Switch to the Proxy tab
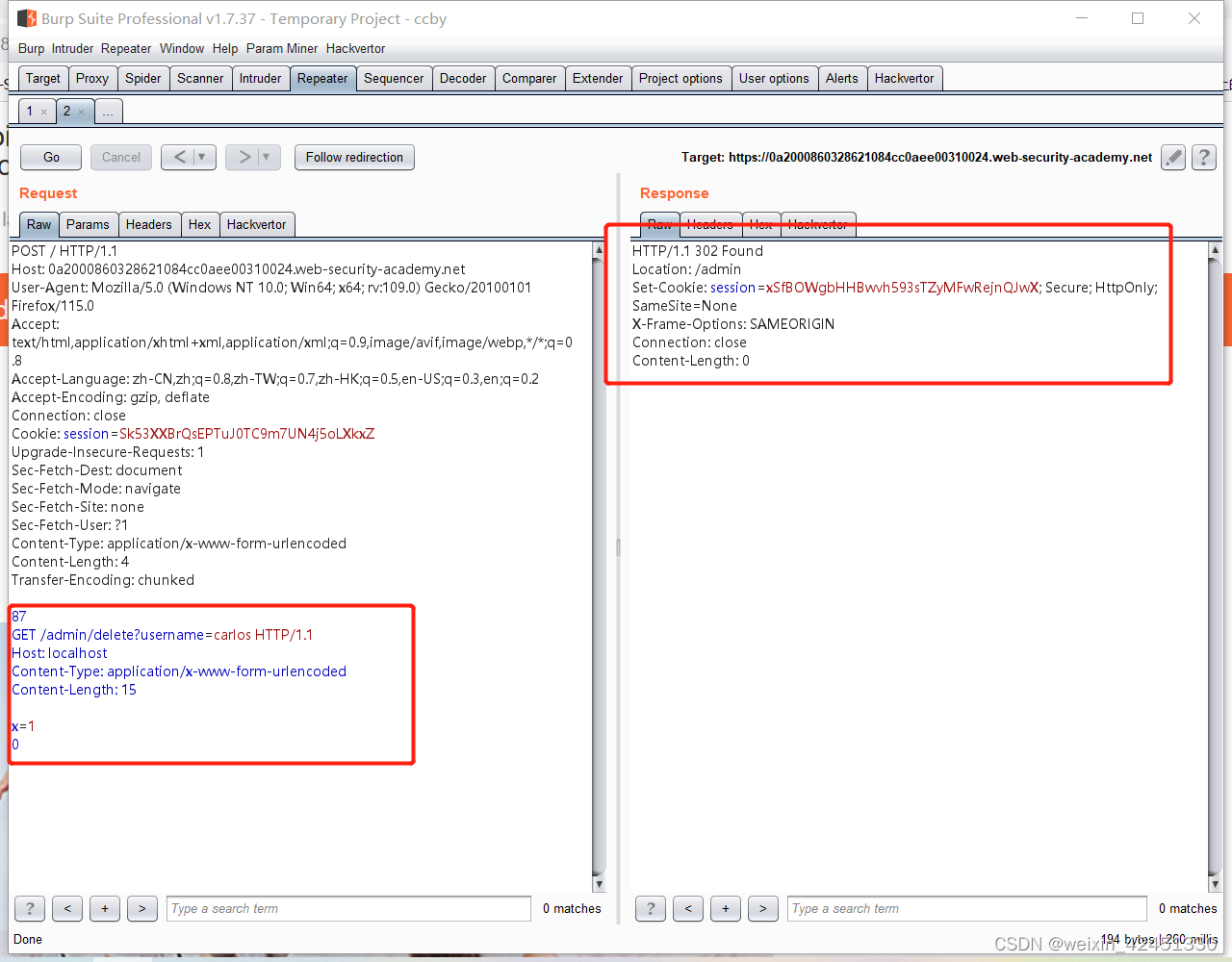1232x962 pixels. coord(92,79)
